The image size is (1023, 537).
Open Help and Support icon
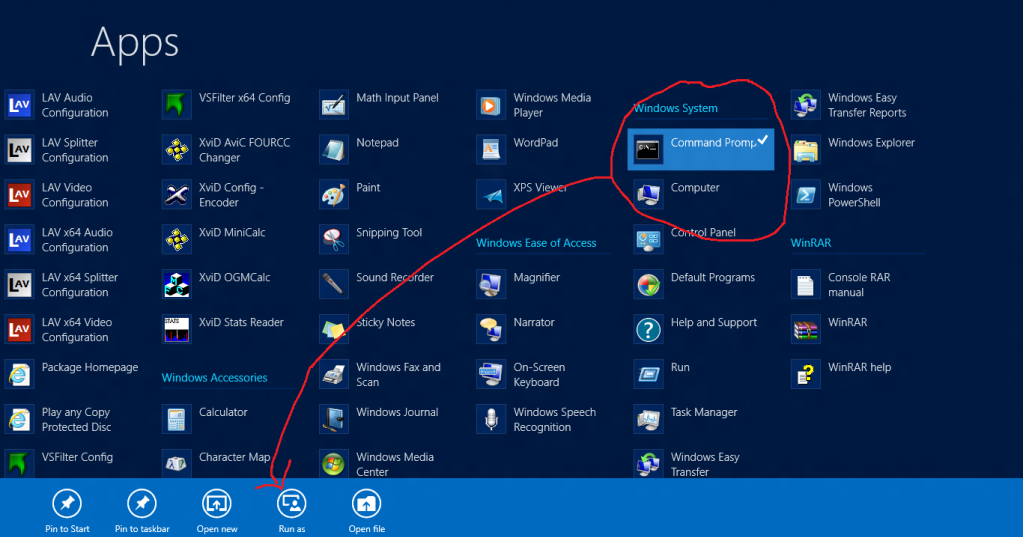tap(648, 330)
